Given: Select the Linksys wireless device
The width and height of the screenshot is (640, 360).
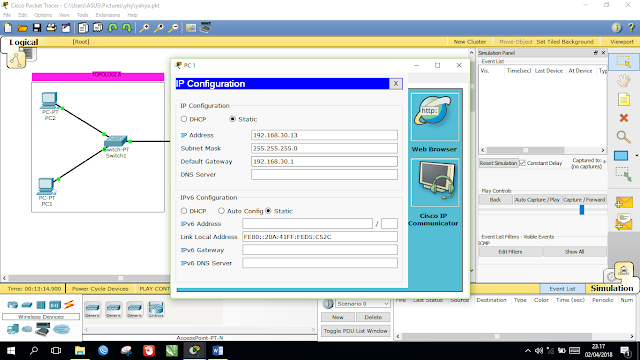Looking at the screenshot, I should tap(156, 310).
